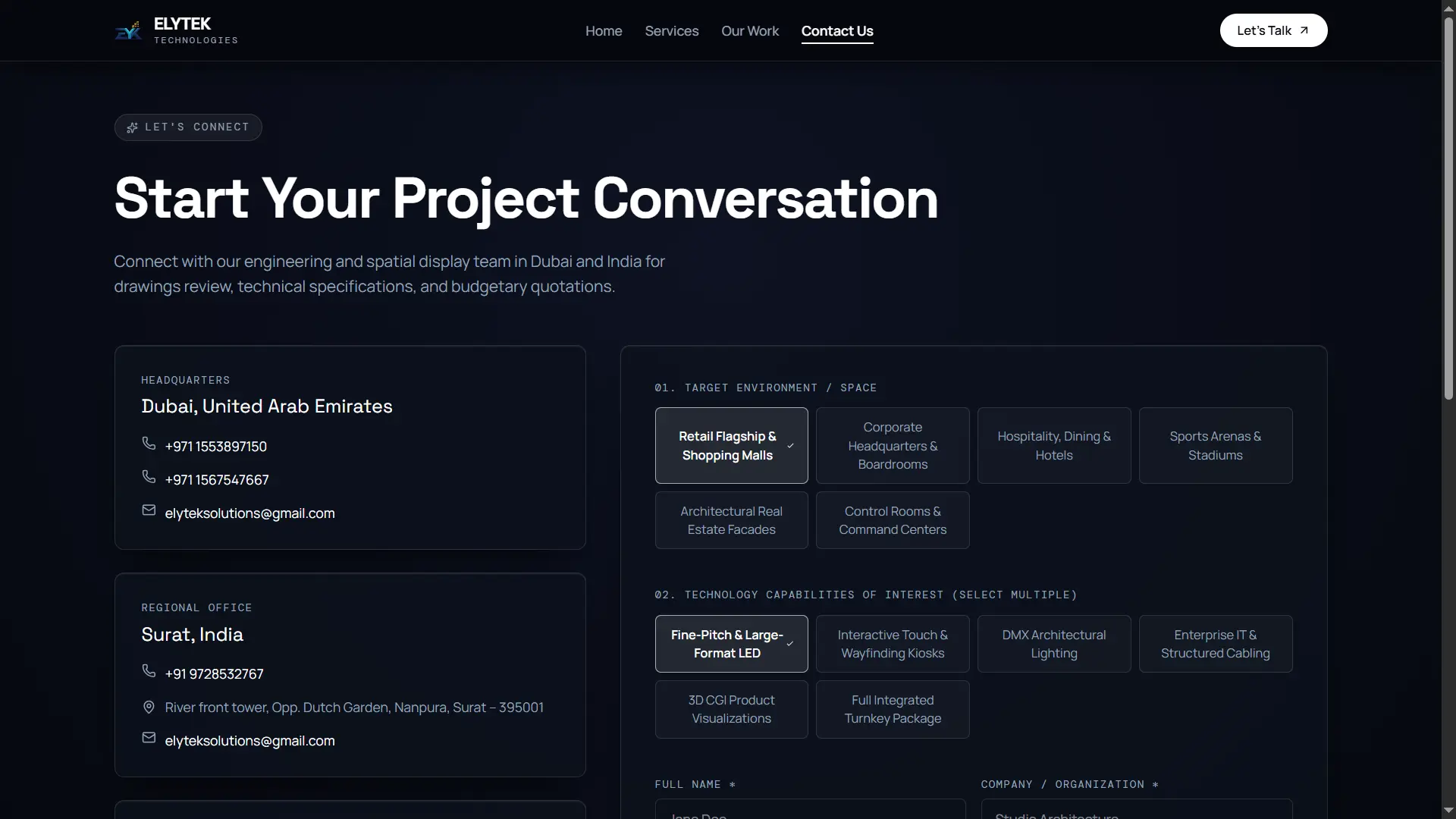Viewport: 1456px width, 819px height.
Task: Open Services navigation item
Action: click(672, 31)
